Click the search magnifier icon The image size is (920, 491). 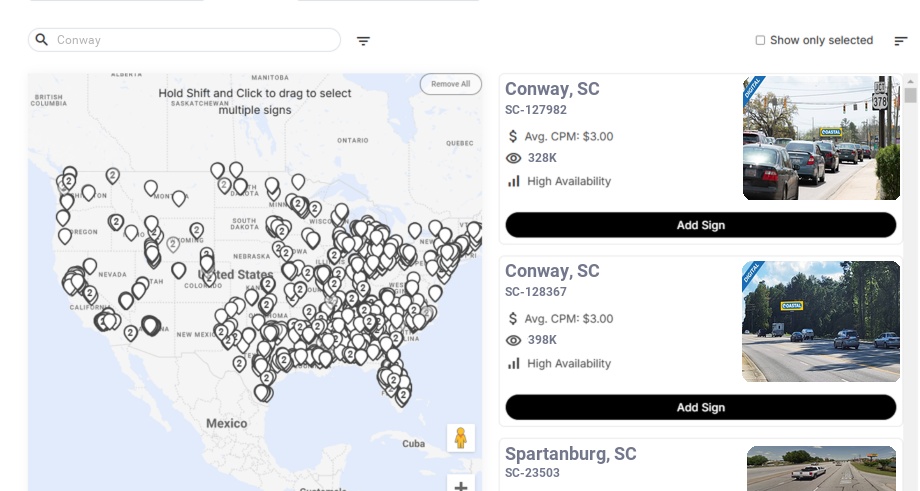[42, 40]
